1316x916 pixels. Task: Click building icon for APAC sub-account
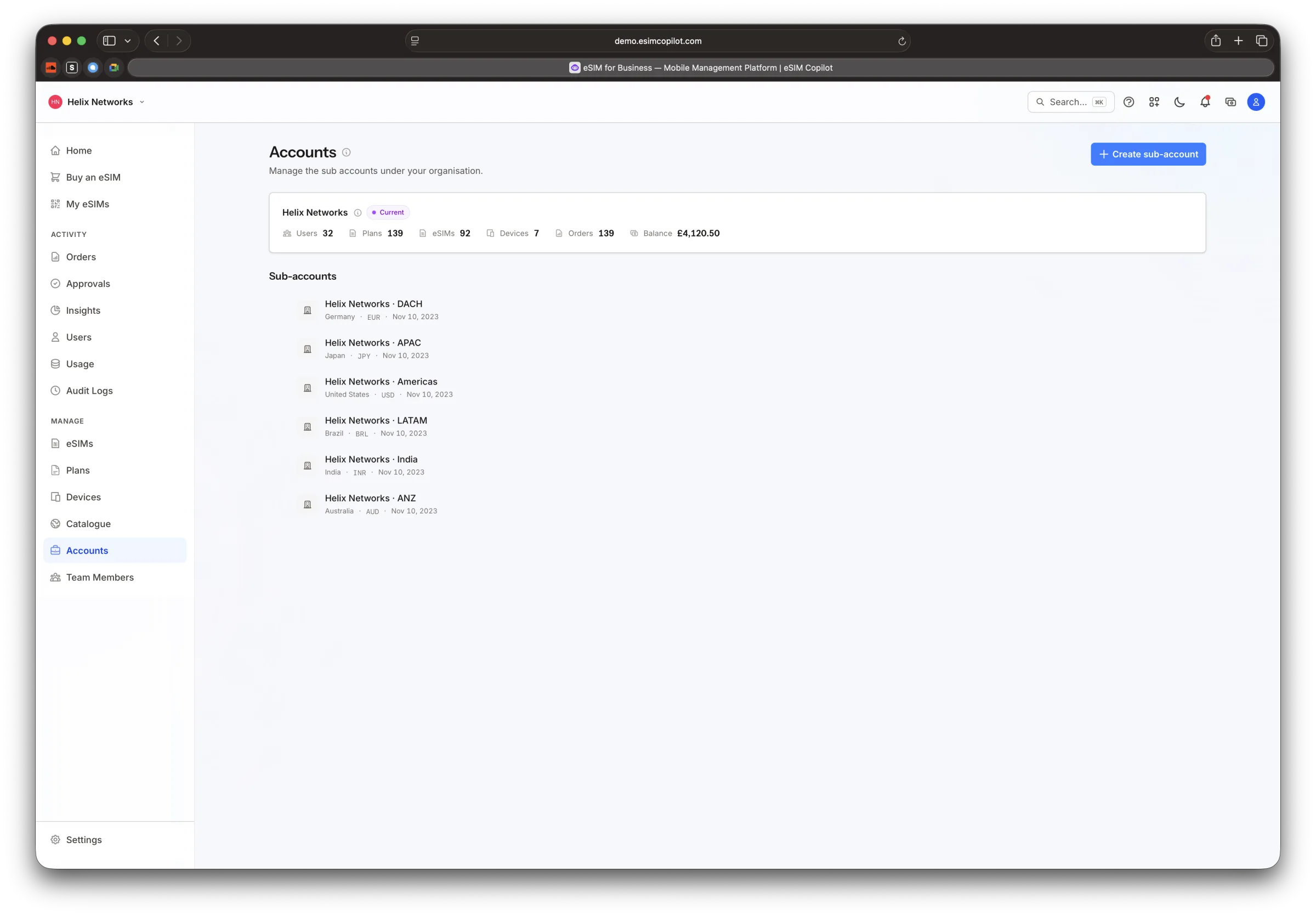coord(307,349)
